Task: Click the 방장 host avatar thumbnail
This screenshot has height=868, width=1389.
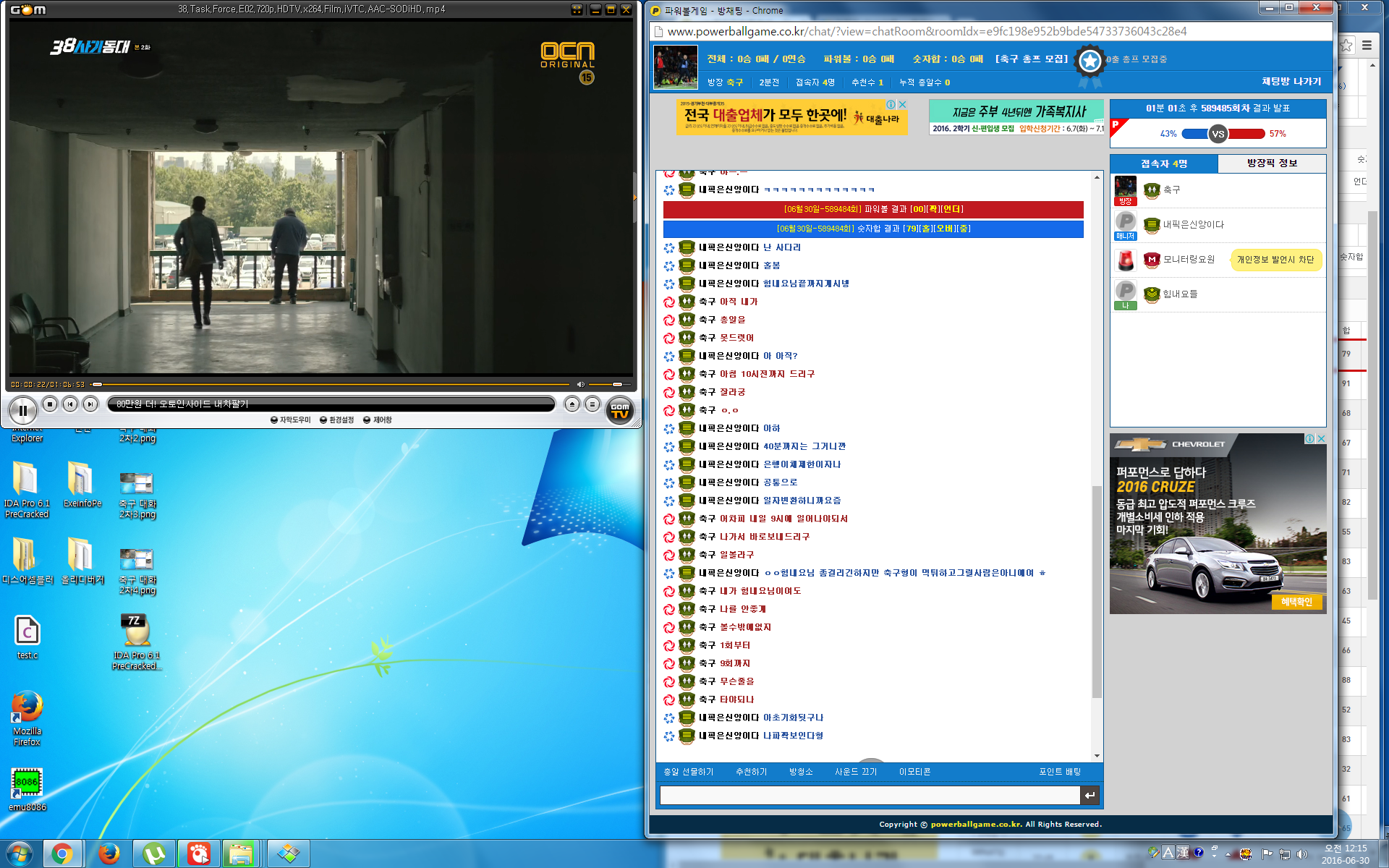Action: tap(1125, 190)
